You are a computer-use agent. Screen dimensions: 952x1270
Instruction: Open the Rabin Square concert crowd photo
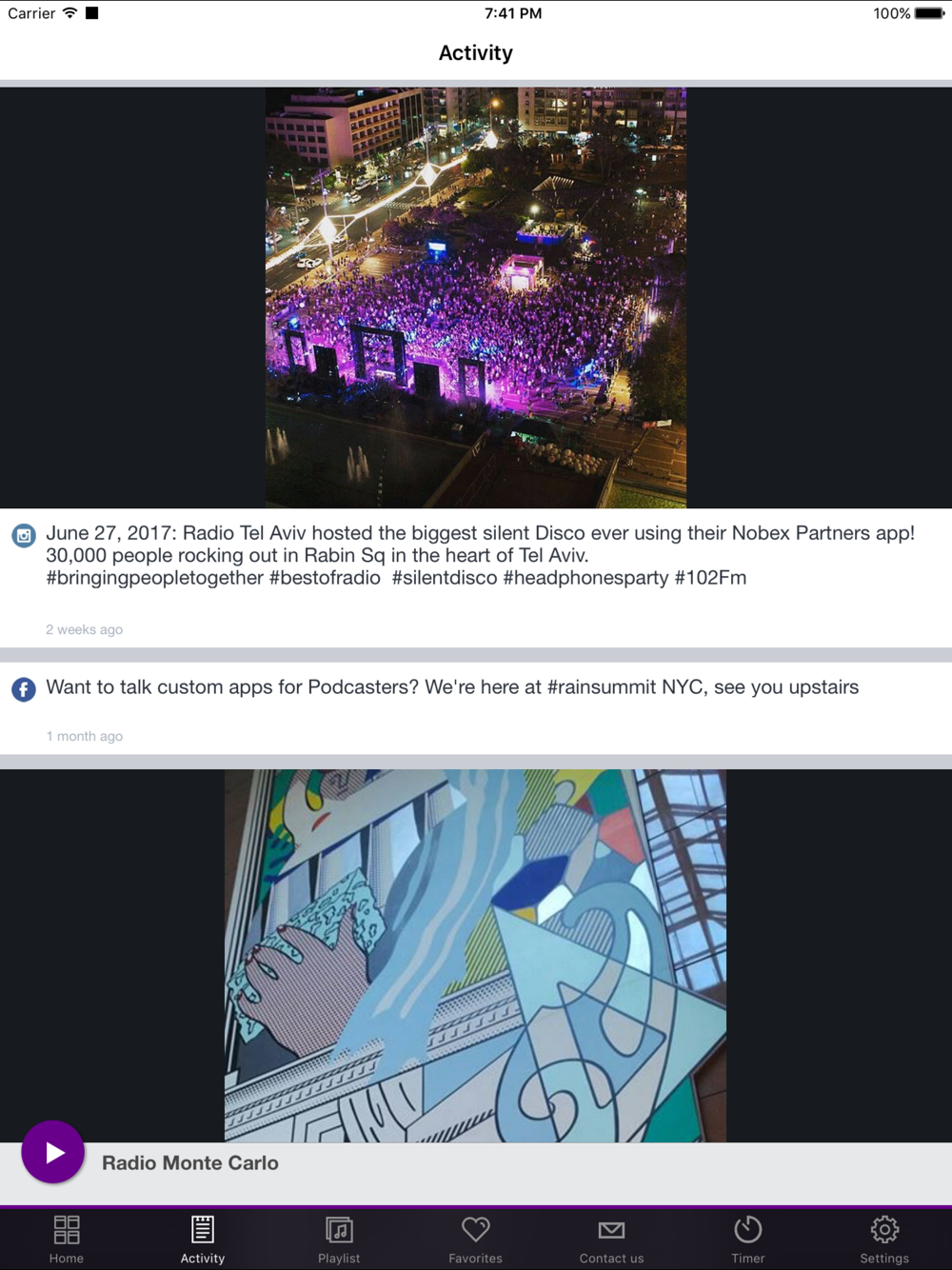pos(476,298)
